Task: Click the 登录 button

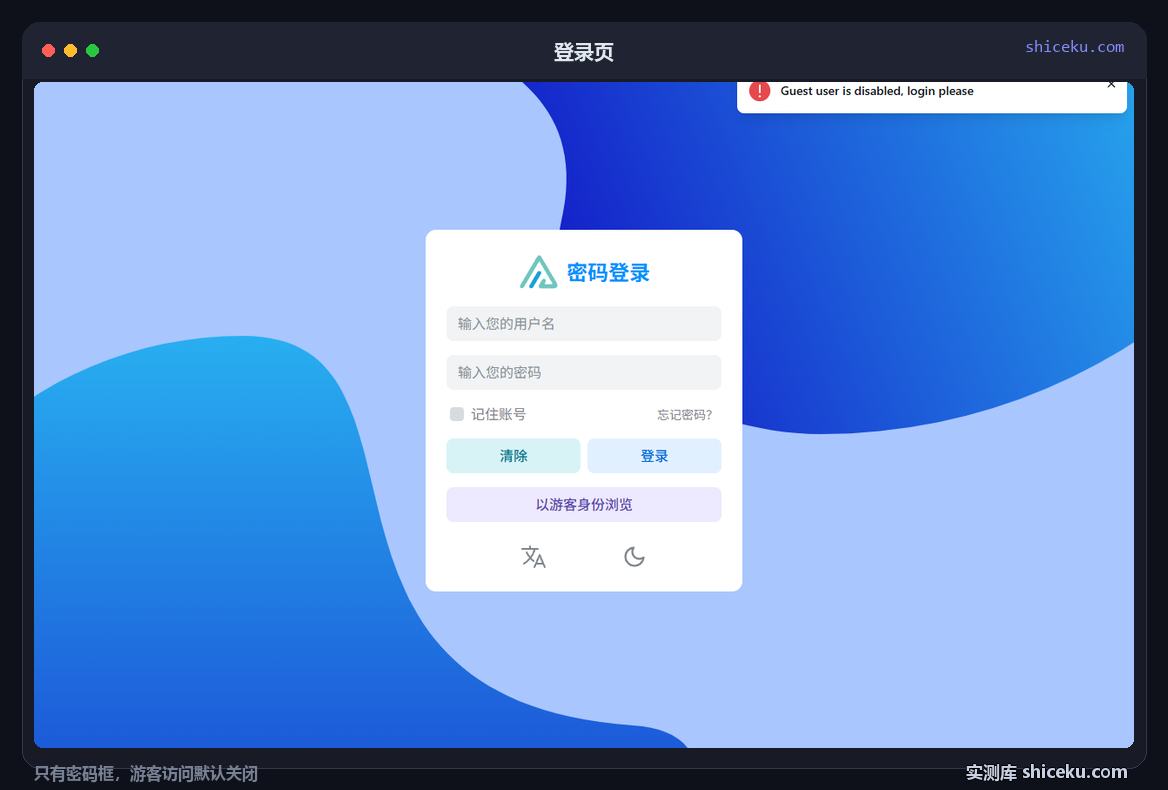Action: click(x=654, y=456)
